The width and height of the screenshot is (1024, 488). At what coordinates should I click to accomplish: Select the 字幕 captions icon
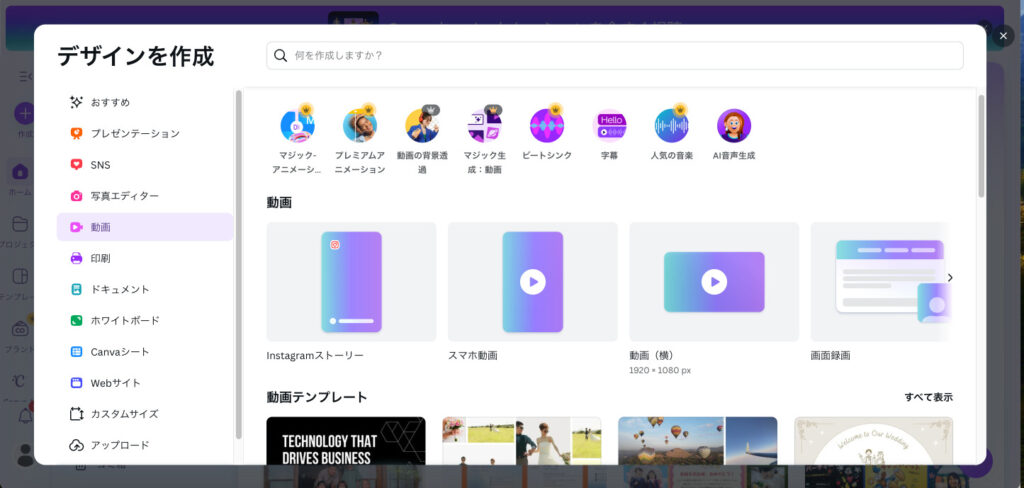tap(609, 126)
